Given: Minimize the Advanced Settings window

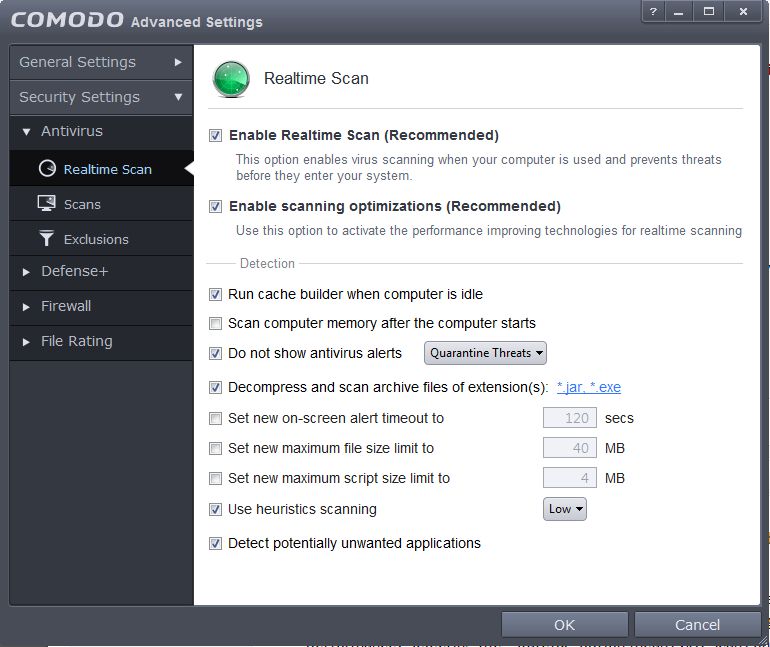Looking at the screenshot, I should 679,11.
